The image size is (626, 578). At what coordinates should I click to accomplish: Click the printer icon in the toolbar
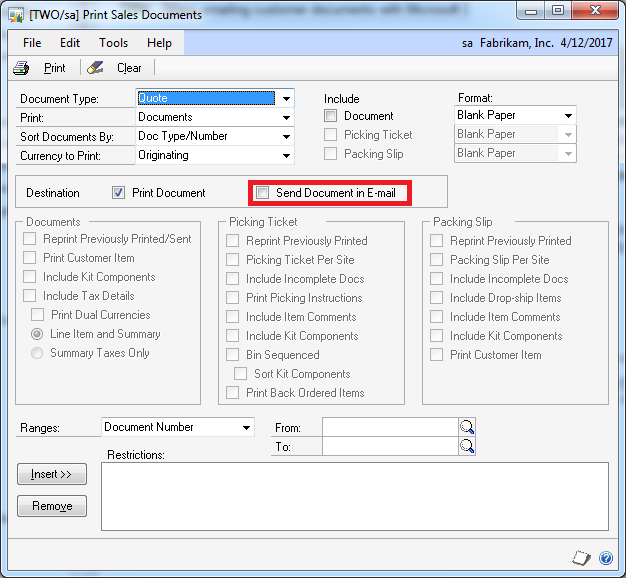point(21,68)
